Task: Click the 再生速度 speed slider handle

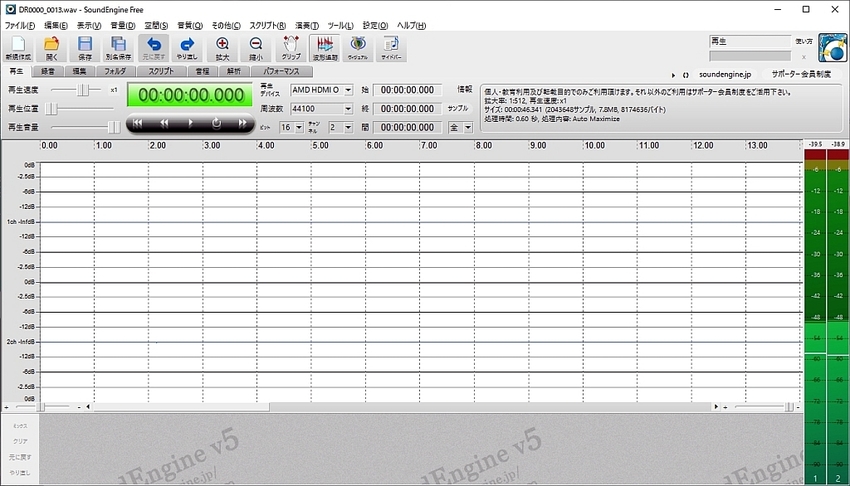Action: pyautogui.click(x=82, y=90)
